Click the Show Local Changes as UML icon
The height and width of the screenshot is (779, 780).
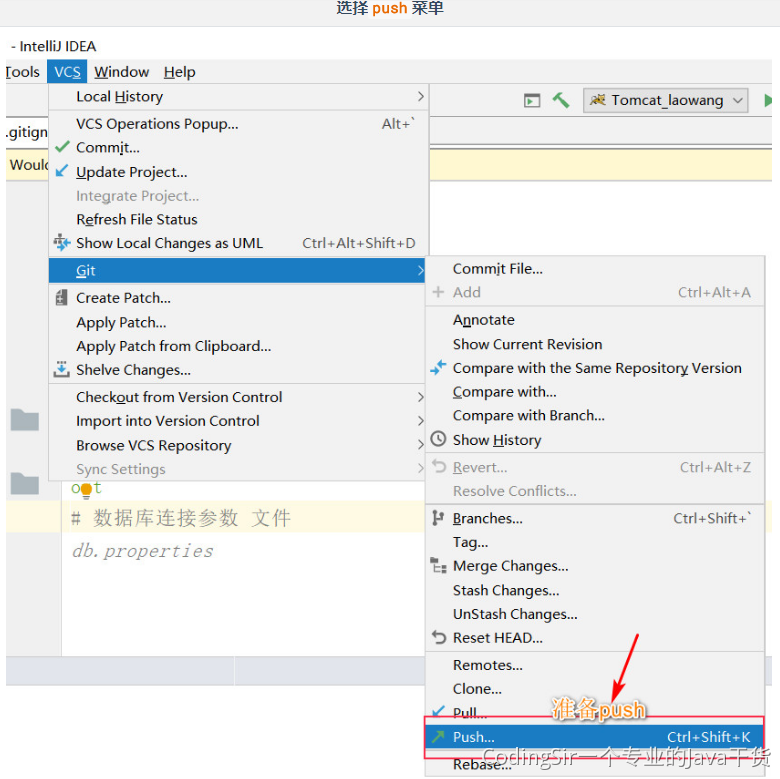click(x=62, y=242)
